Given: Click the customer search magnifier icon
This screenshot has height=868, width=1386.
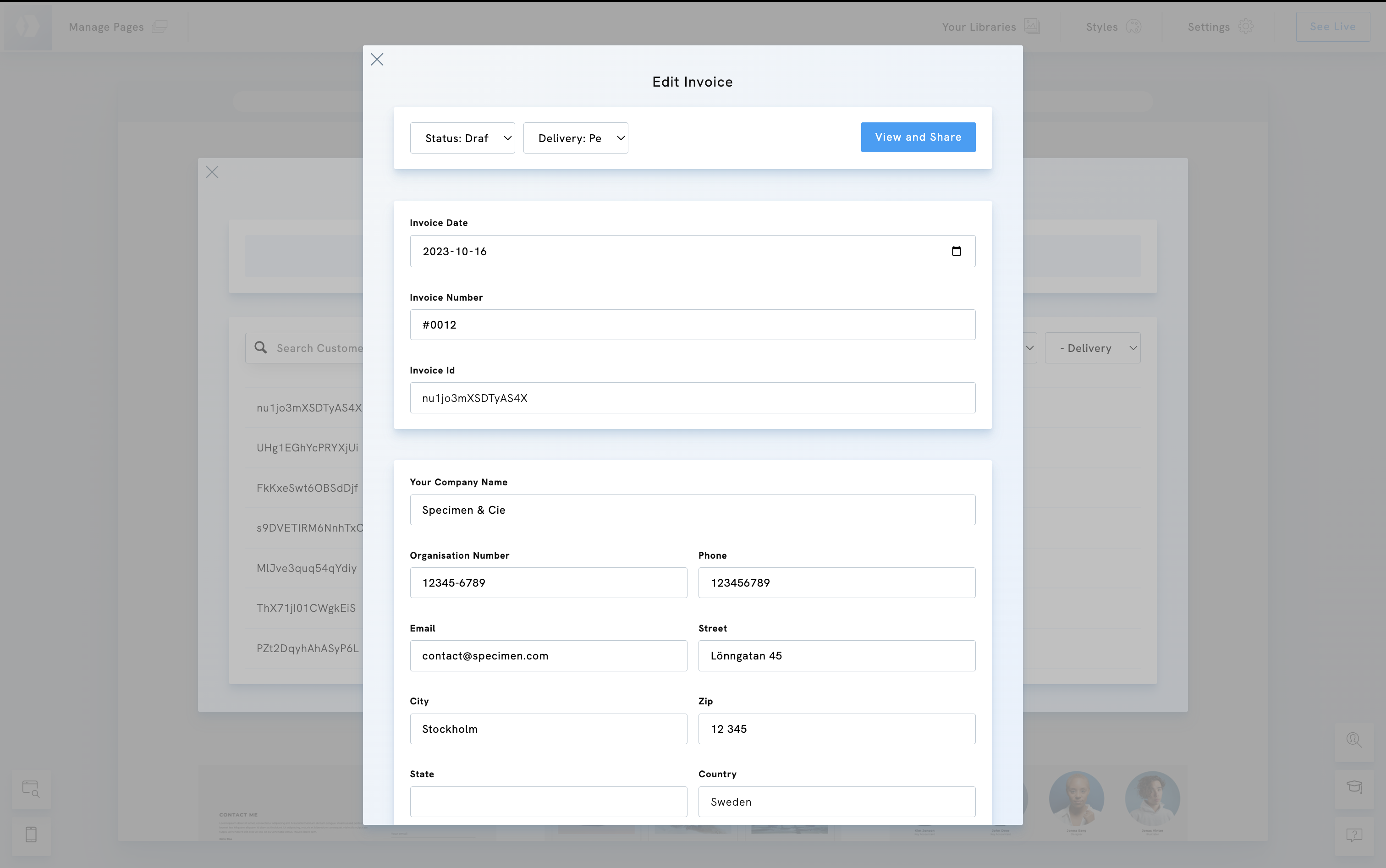Looking at the screenshot, I should [x=261, y=347].
